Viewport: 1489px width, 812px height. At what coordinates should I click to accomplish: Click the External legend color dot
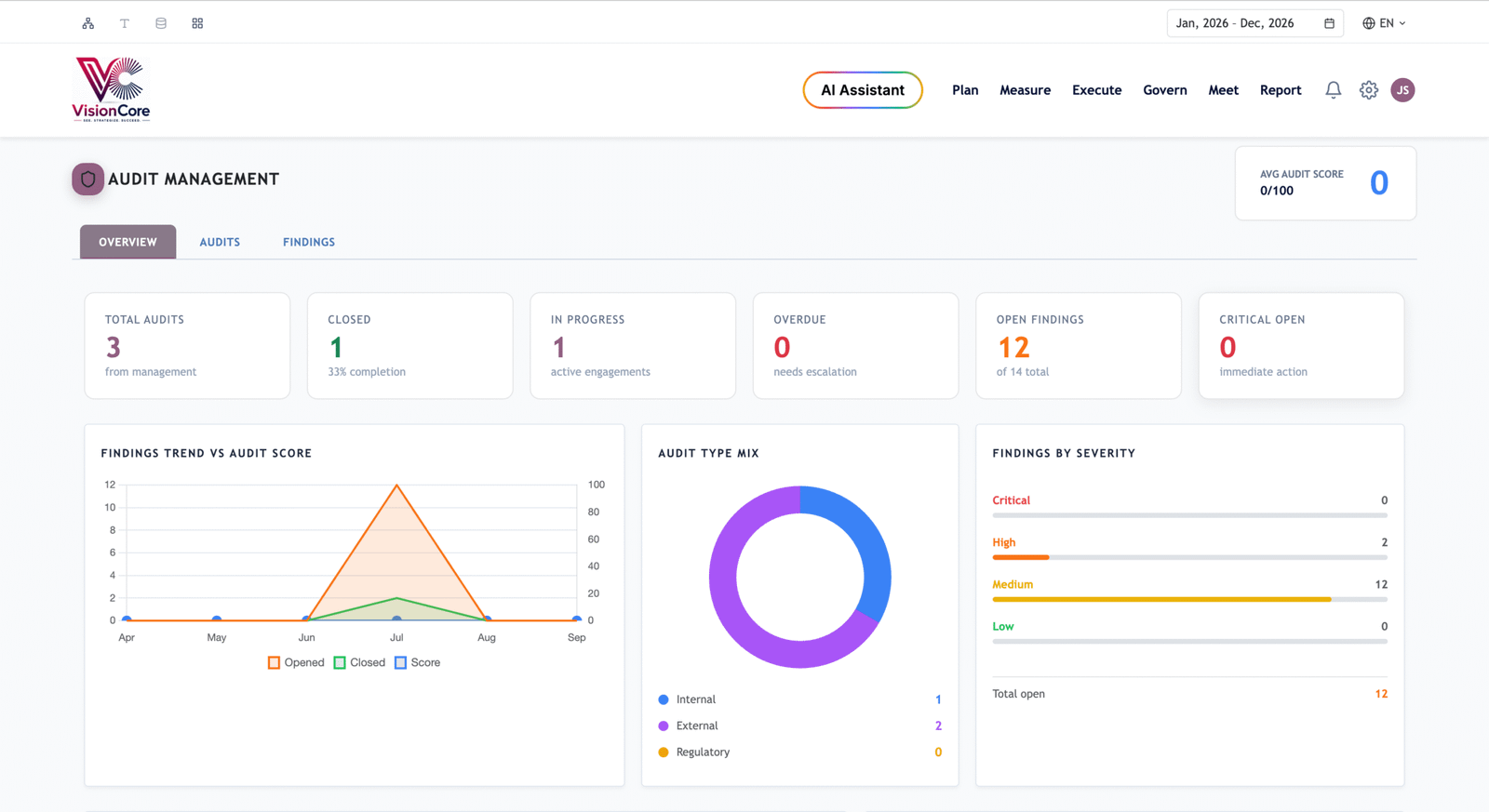click(664, 725)
